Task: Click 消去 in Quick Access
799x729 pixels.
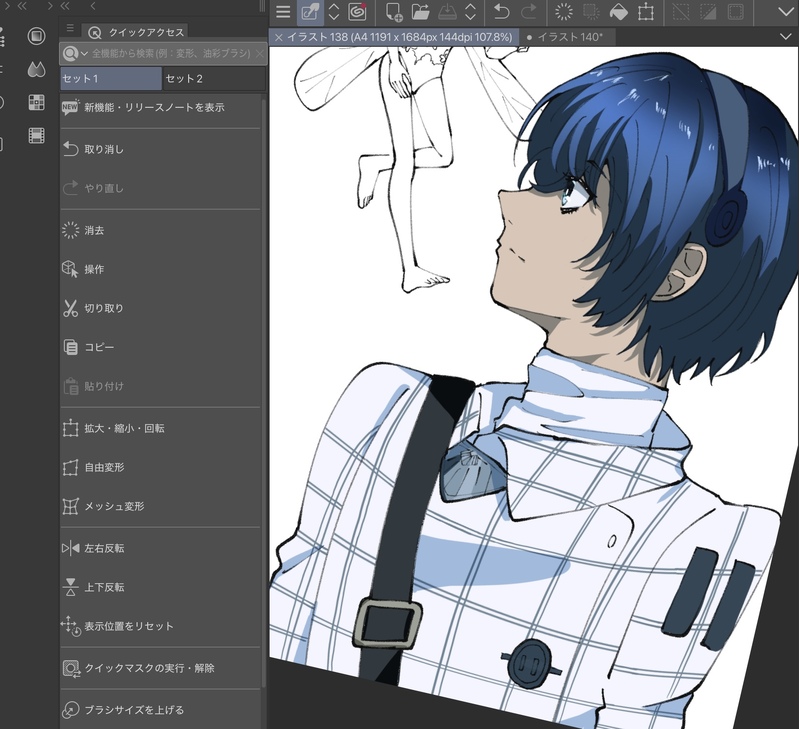Action: 160,230
